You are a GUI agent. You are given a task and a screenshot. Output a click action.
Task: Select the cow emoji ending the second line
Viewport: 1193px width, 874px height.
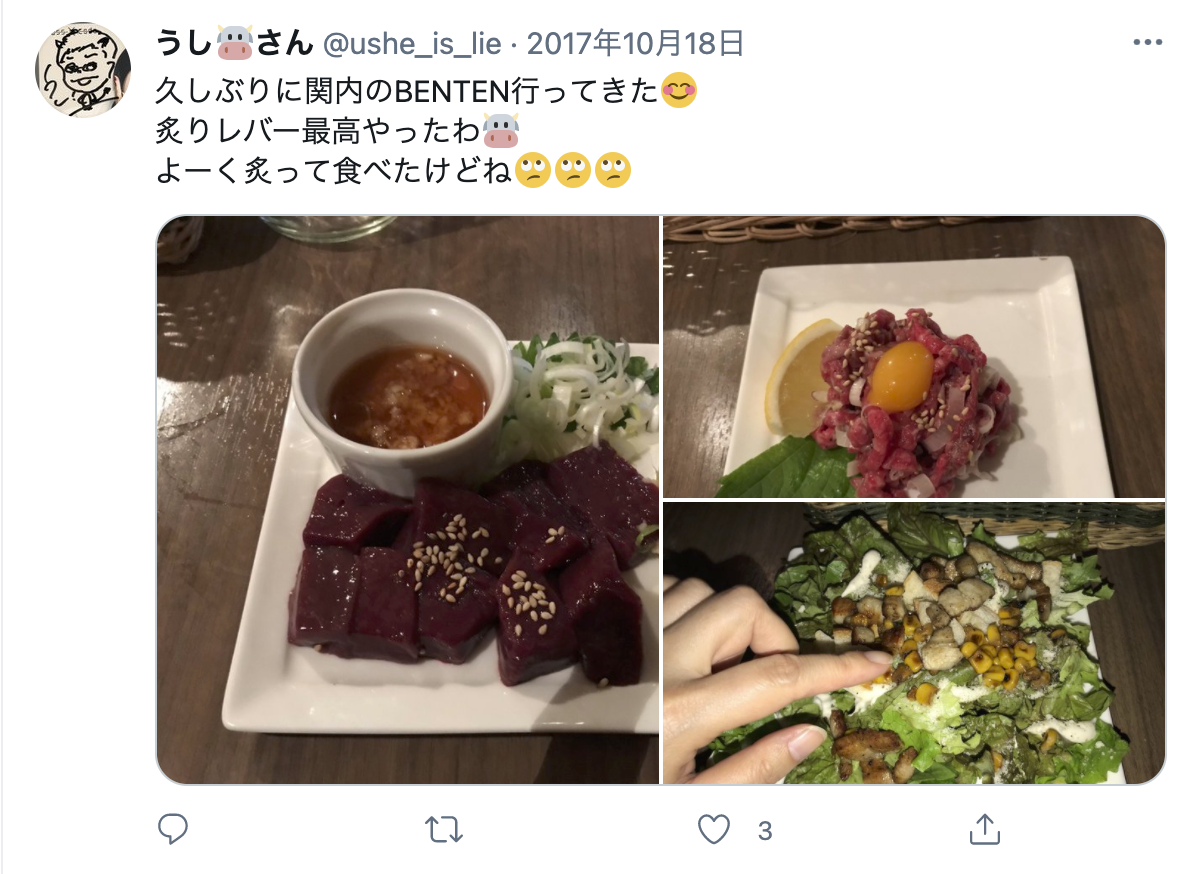[x=501, y=131]
